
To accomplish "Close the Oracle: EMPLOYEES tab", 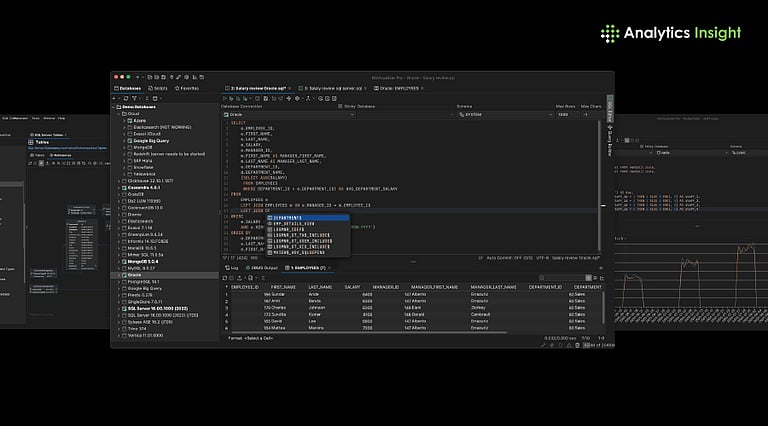I will pyautogui.click(x=422, y=89).
